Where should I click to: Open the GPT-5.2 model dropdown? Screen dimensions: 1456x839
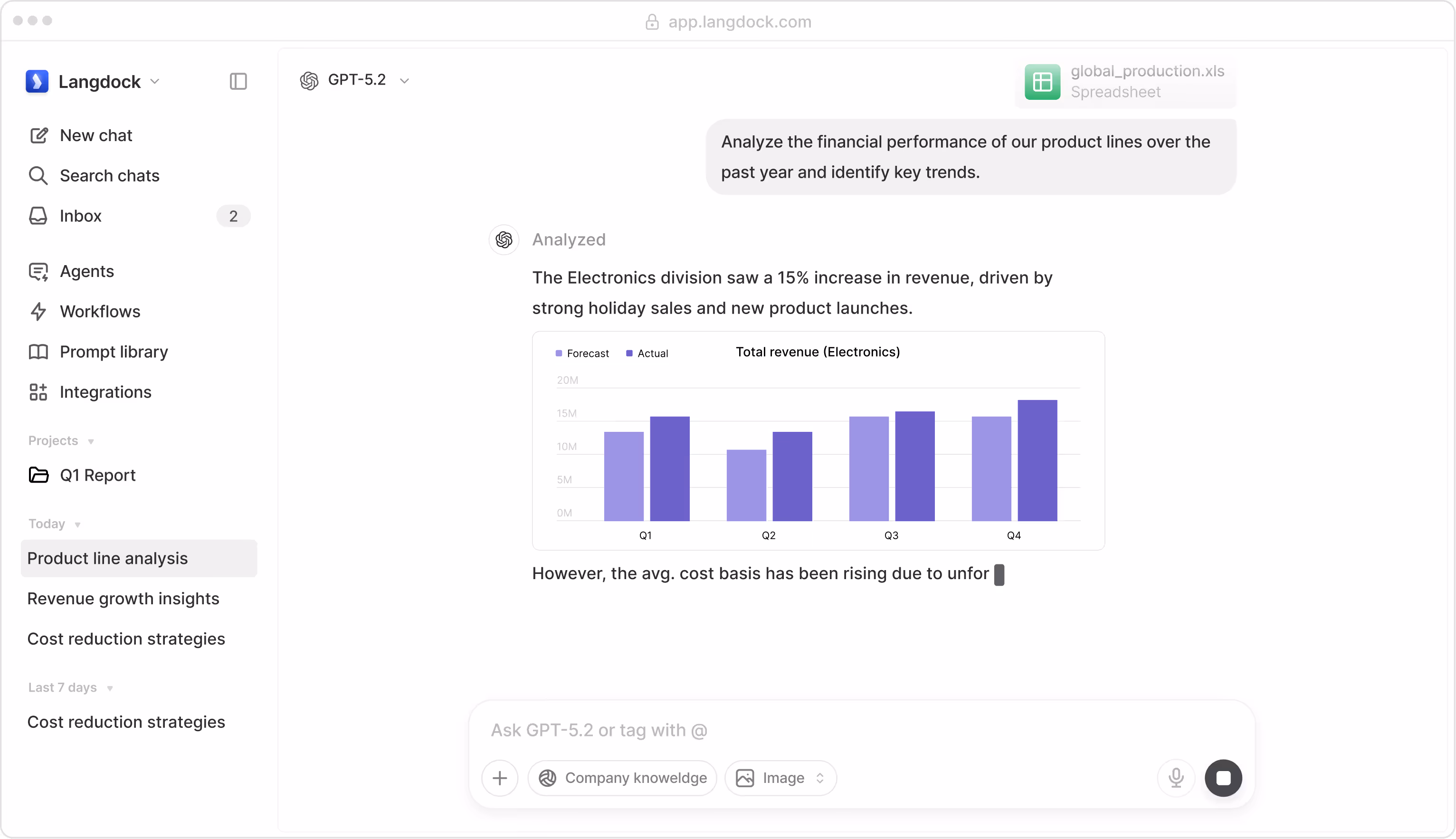tap(355, 80)
